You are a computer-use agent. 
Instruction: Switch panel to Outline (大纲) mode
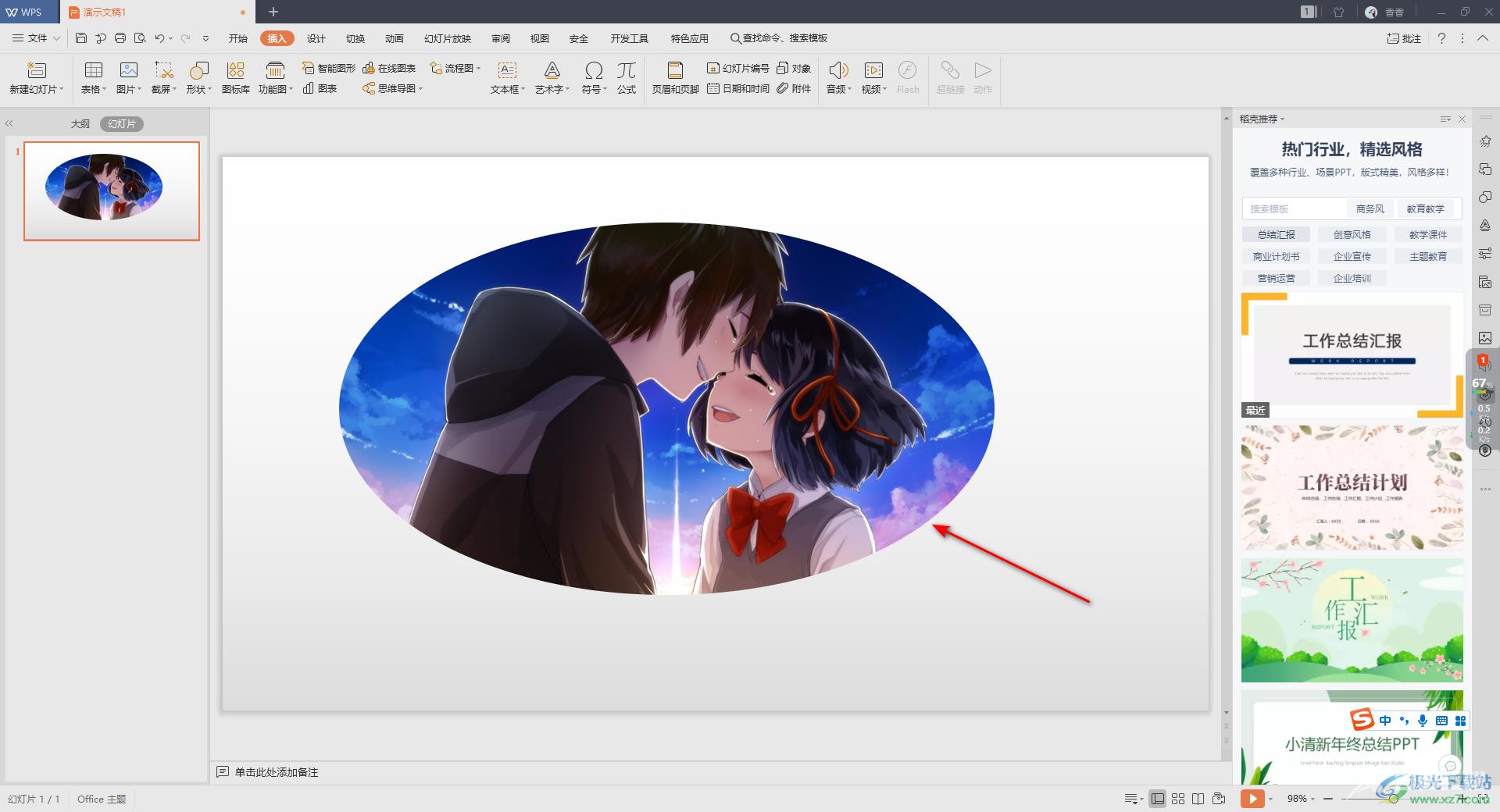[80, 124]
